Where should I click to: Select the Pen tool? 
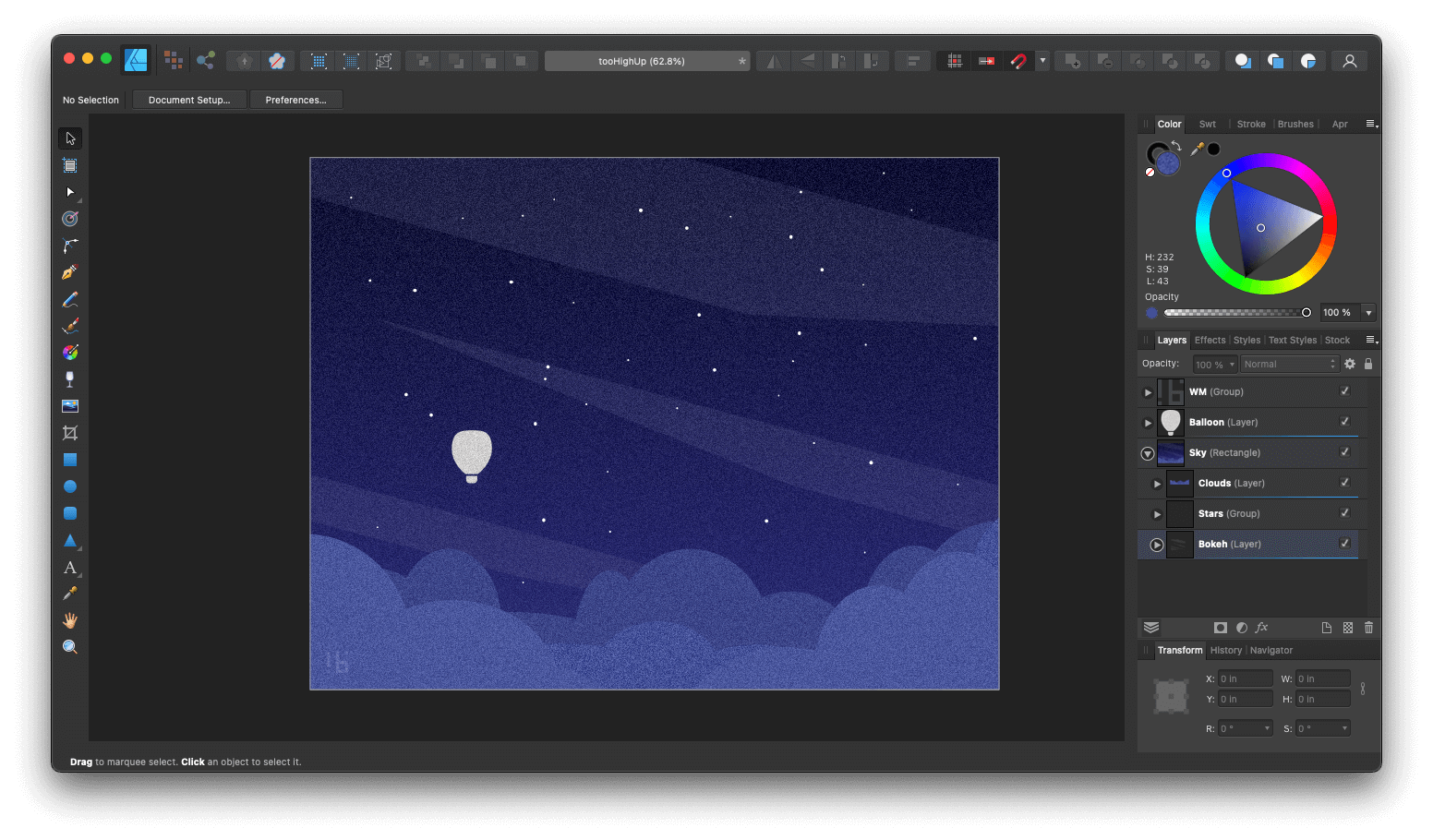pyautogui.click(x=69, y=271)
